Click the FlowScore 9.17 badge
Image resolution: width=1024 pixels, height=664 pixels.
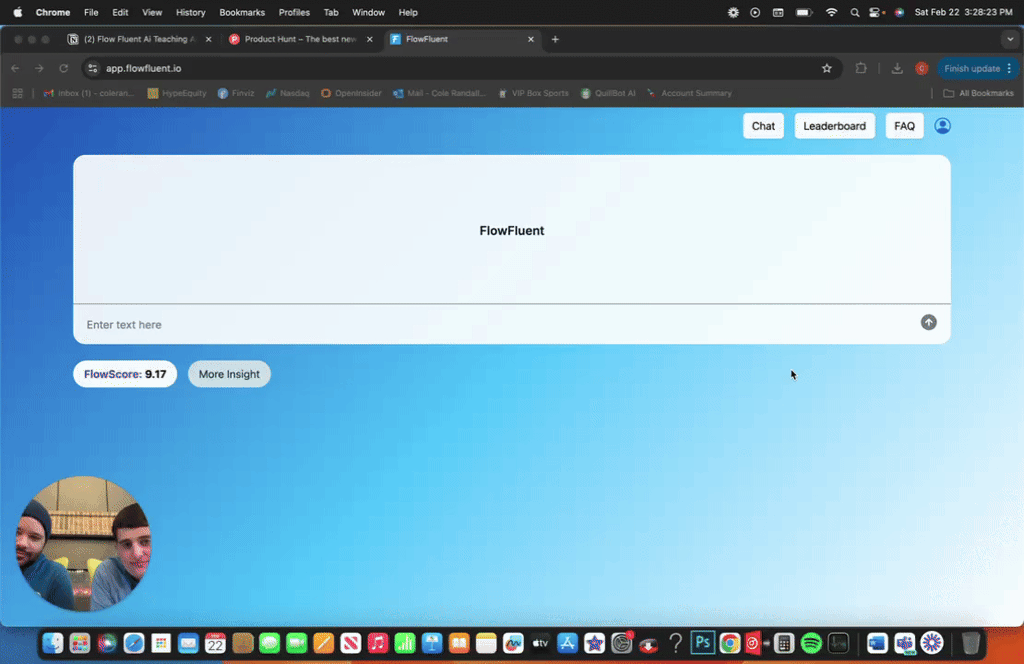[125, 374]
